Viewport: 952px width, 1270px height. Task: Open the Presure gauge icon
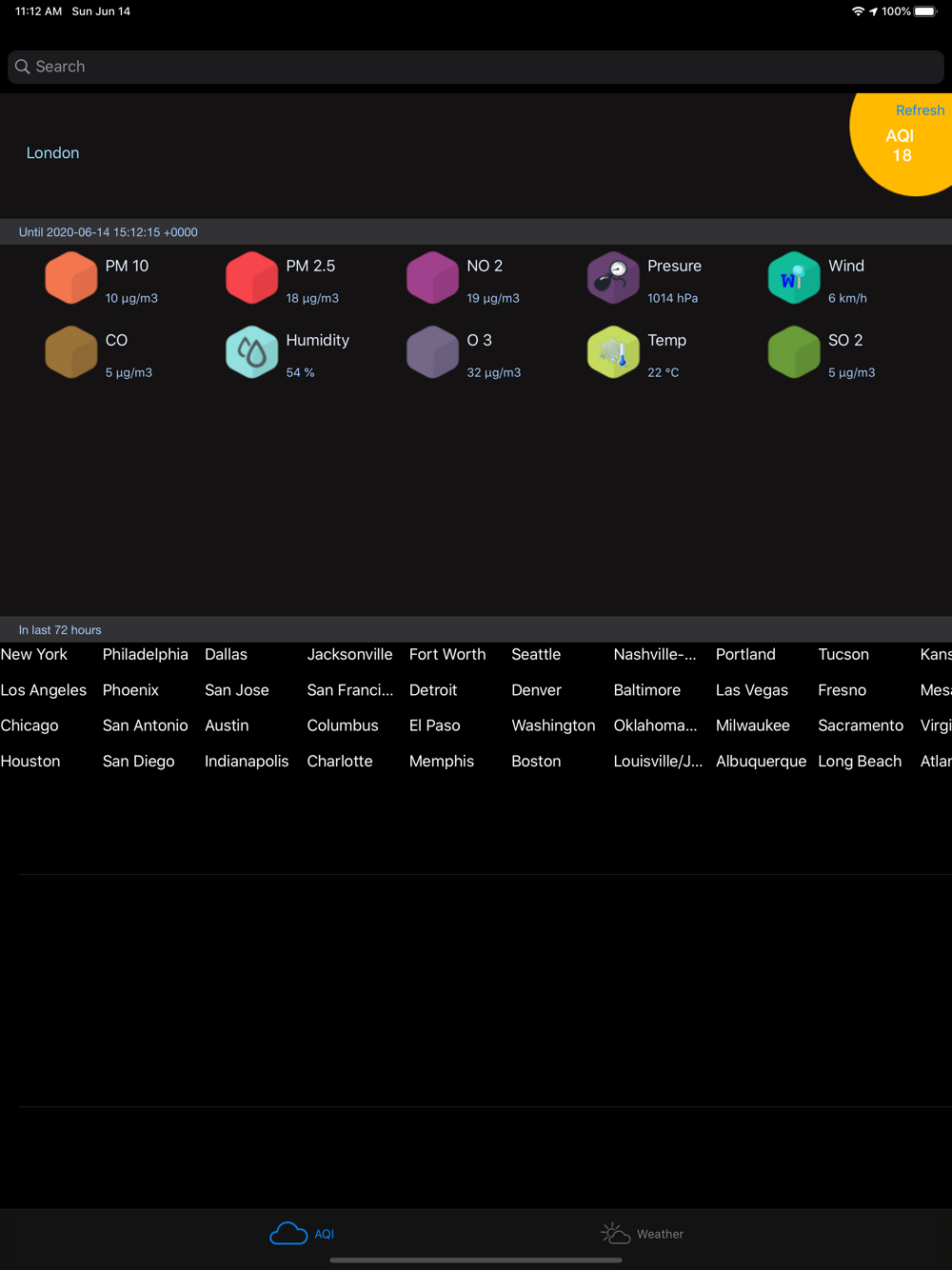(613, 278)
